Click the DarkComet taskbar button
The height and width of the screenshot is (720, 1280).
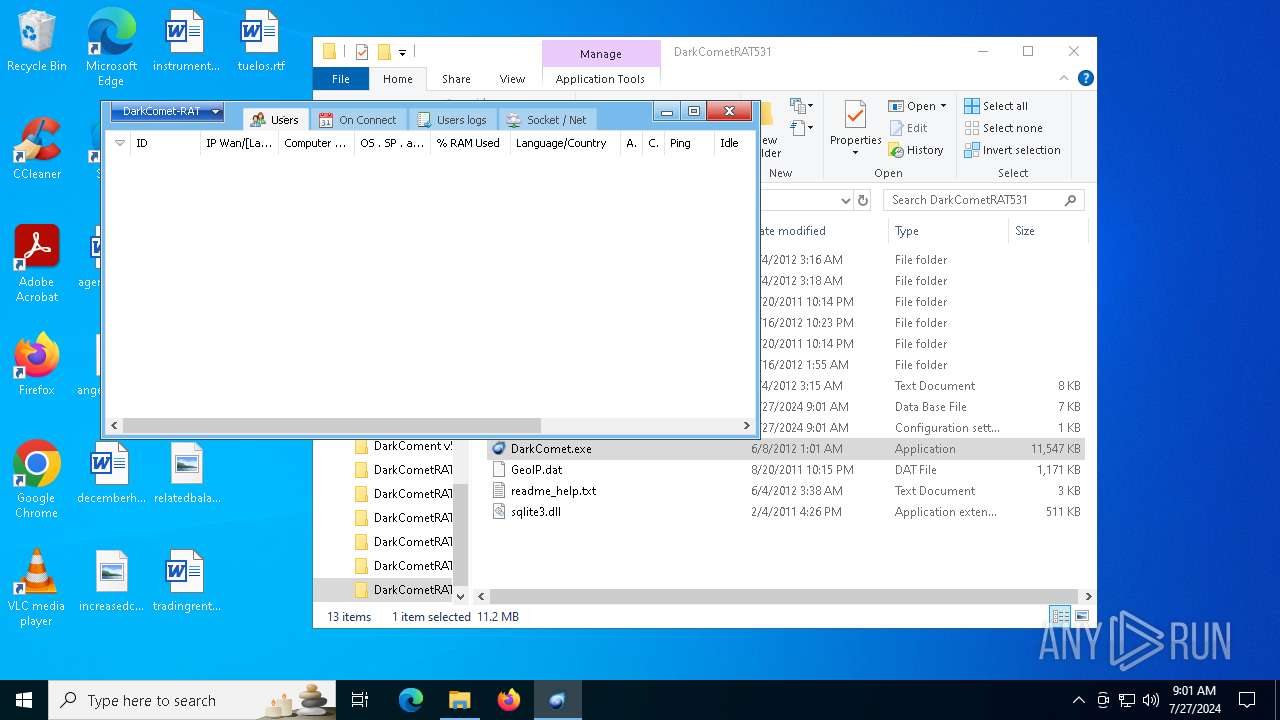click(x=557, y=700)
